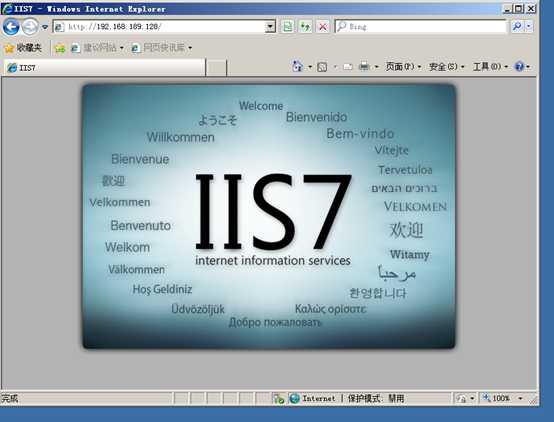Click the printer icon
The image size is (554, 422).
click(364, 66)
